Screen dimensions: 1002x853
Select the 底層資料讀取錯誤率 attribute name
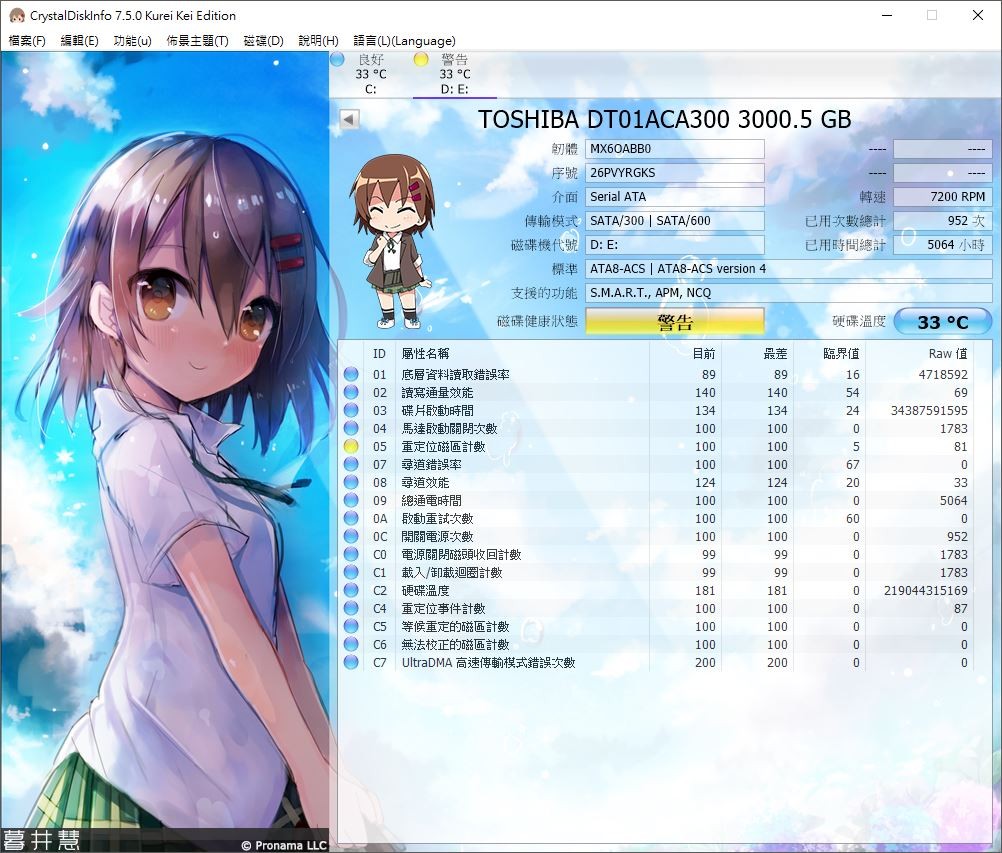click(455, 374)
